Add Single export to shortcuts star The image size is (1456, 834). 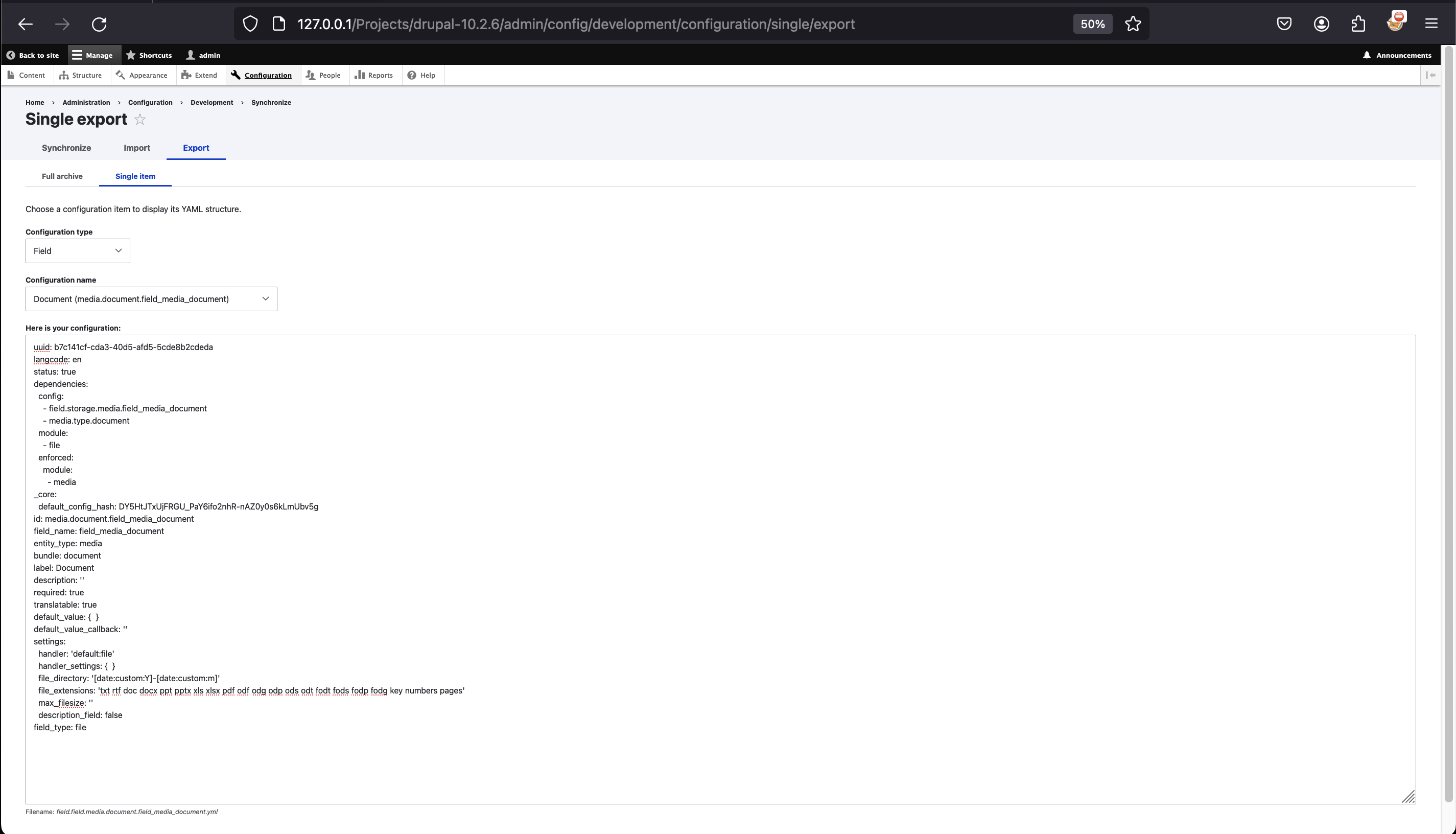click(139, 120)
